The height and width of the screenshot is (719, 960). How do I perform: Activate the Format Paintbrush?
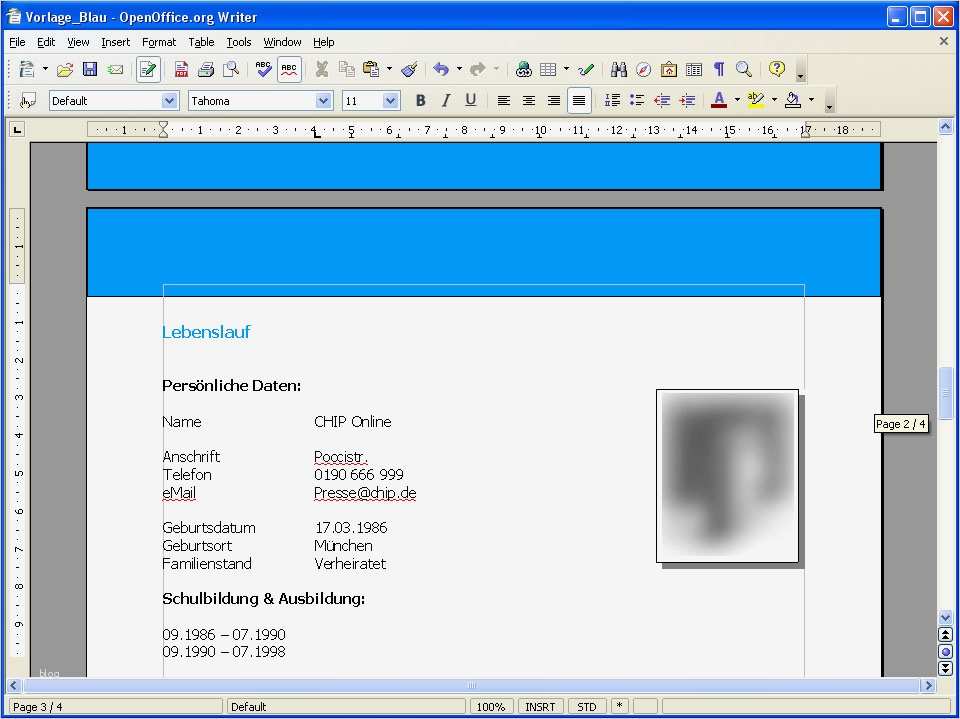408,69
